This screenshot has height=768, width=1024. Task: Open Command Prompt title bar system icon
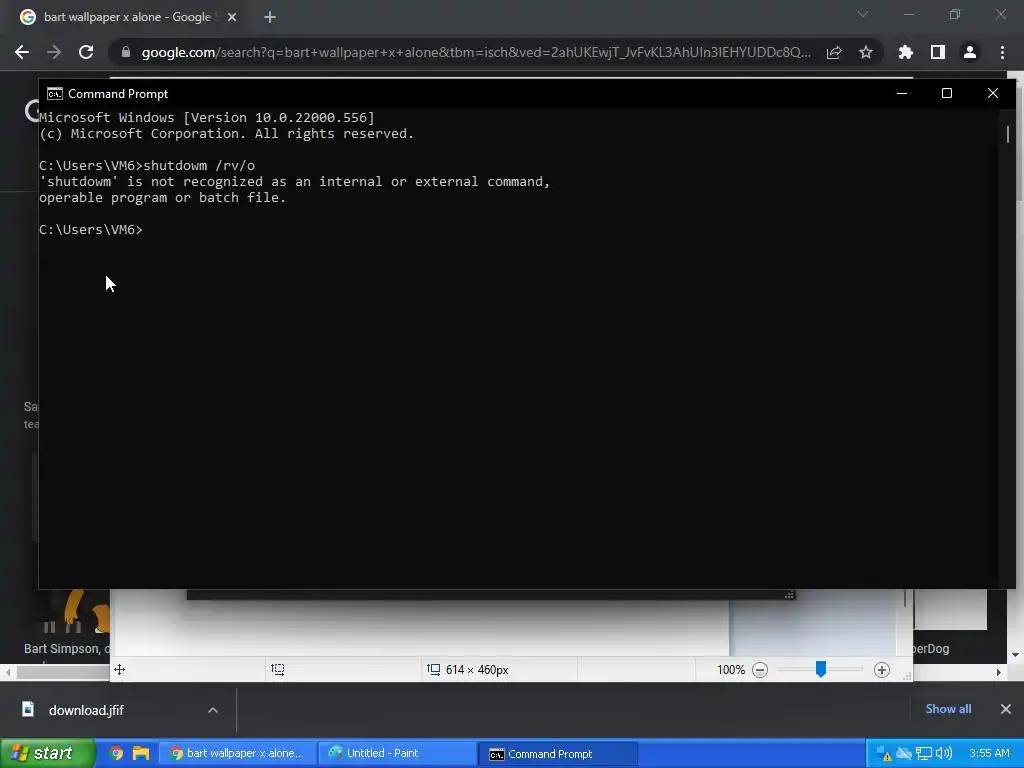coord(55,94)
